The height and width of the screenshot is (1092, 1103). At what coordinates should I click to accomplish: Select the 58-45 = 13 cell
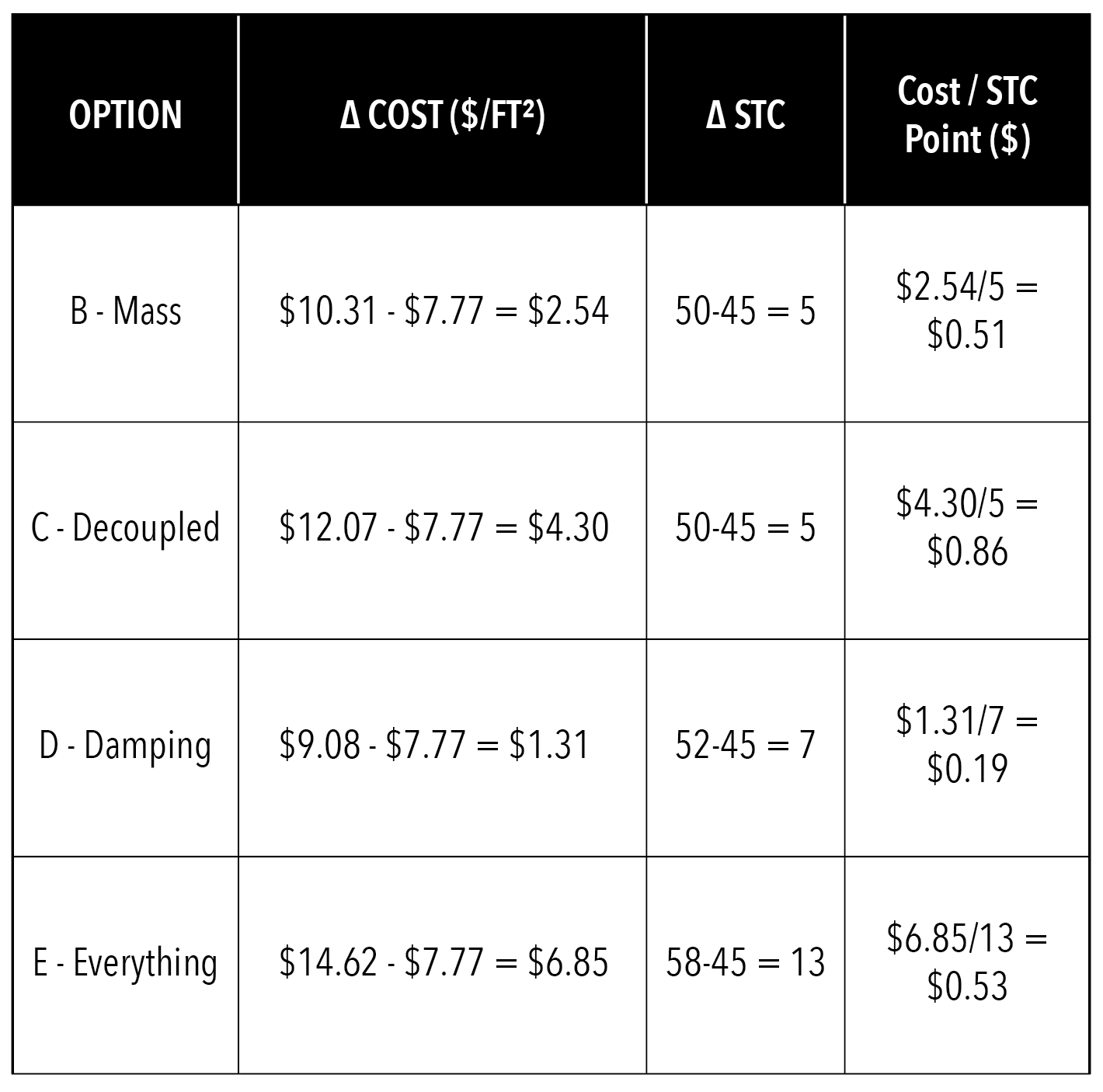click(x=746, y=963)
